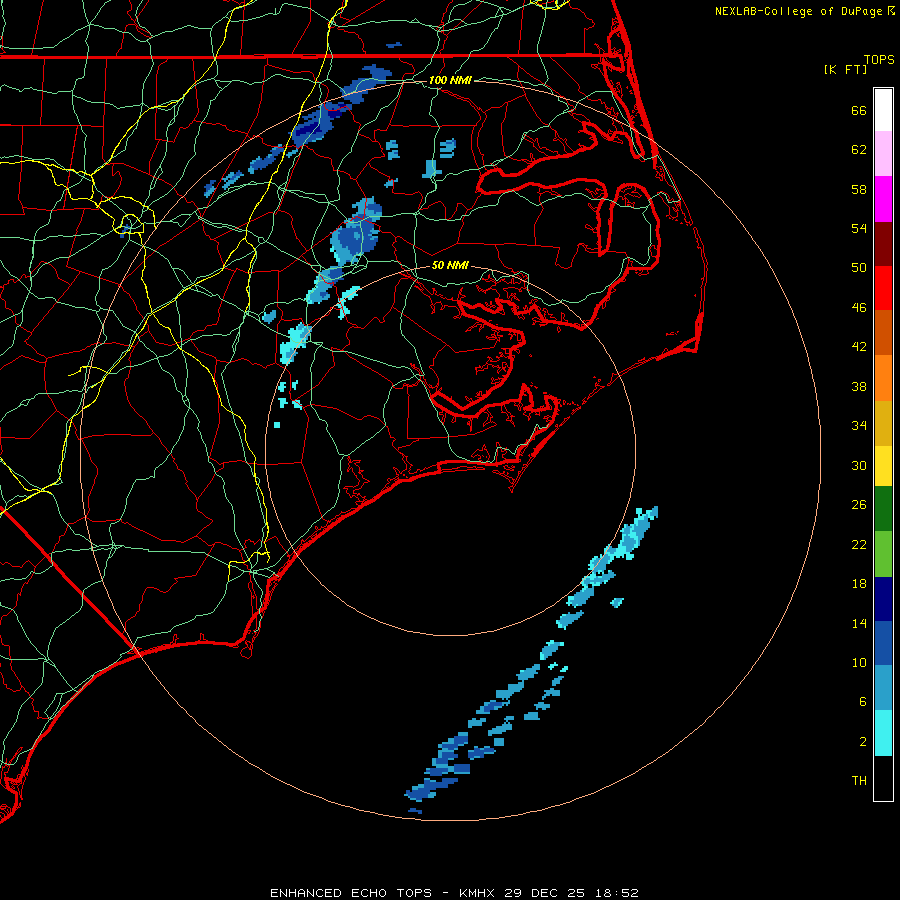
Task: Click the legend value '34'
Action: click(x=859, y=426)
